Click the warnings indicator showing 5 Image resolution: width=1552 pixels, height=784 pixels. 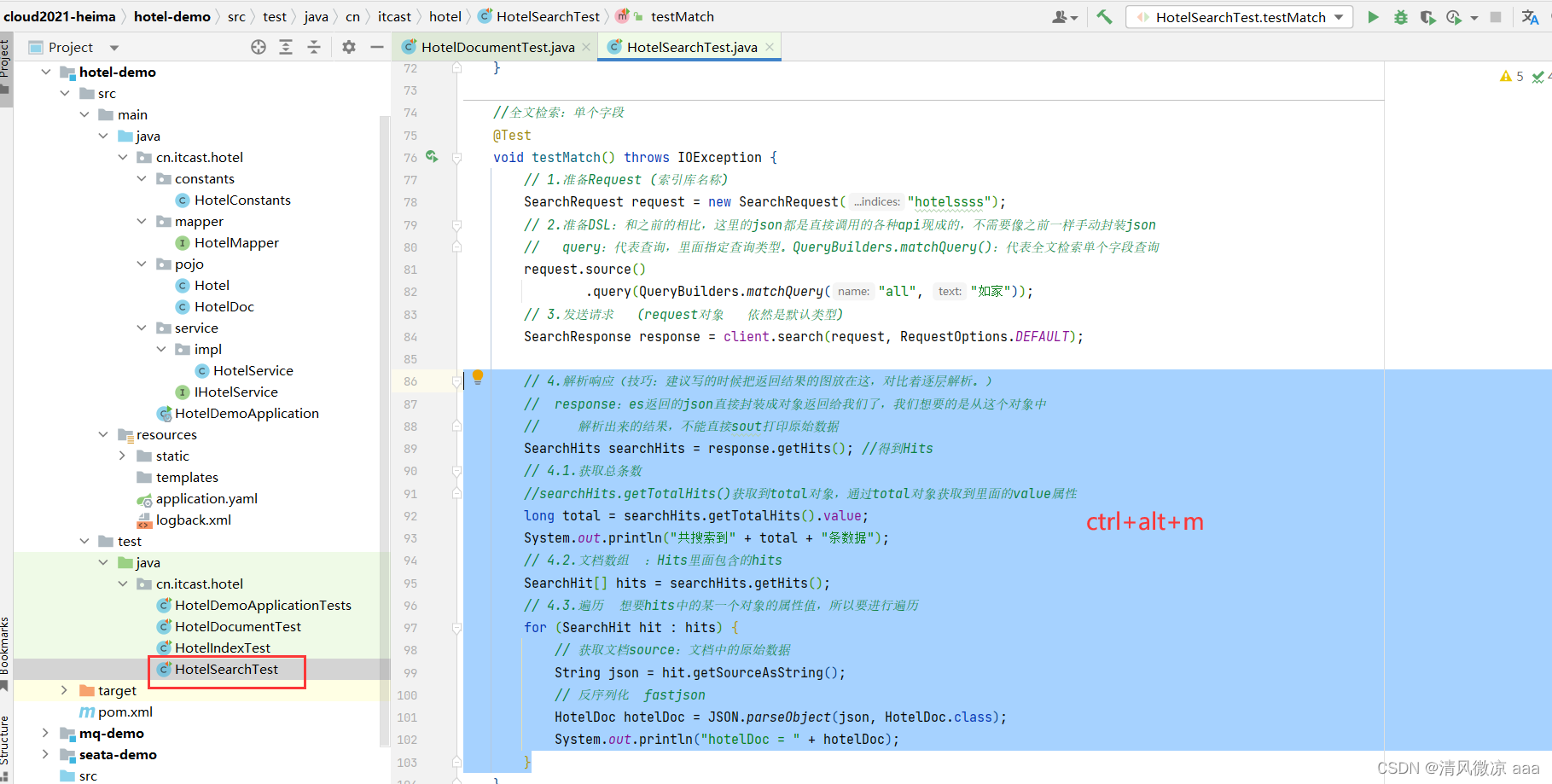(x=1512, y=77)
